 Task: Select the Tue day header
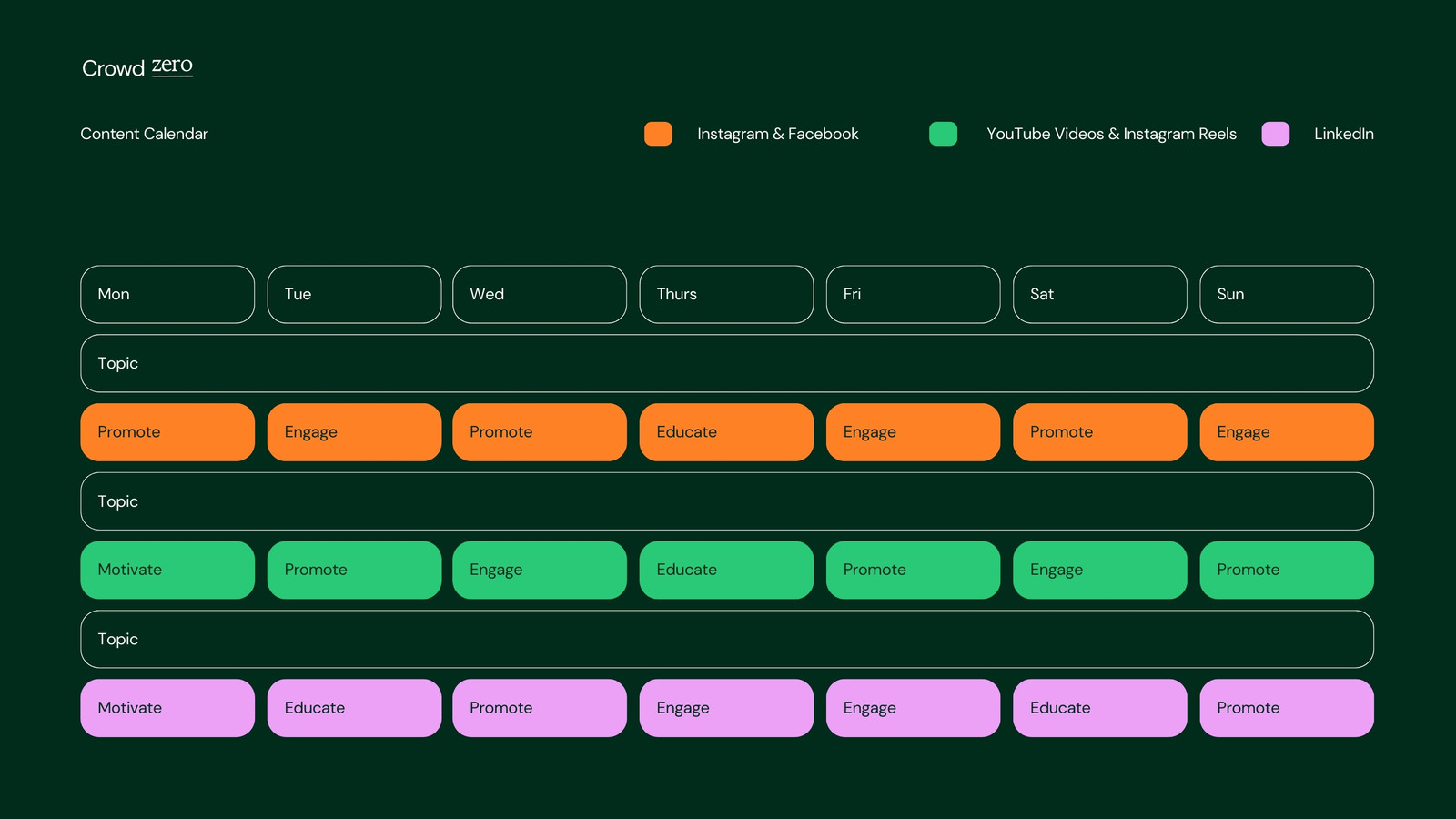point(354,294)
